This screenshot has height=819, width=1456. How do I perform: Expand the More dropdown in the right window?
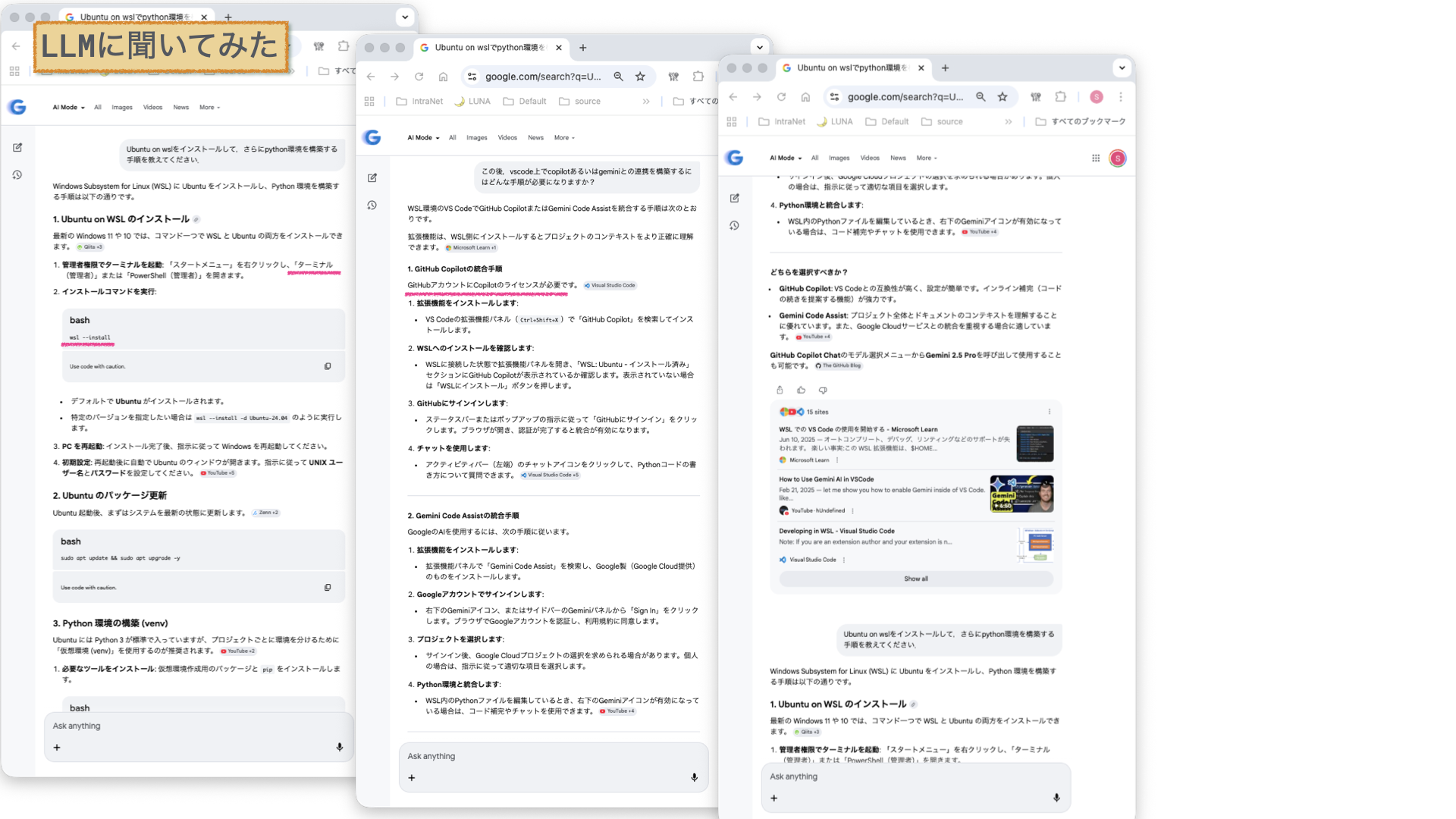click(x=927, y=158)
